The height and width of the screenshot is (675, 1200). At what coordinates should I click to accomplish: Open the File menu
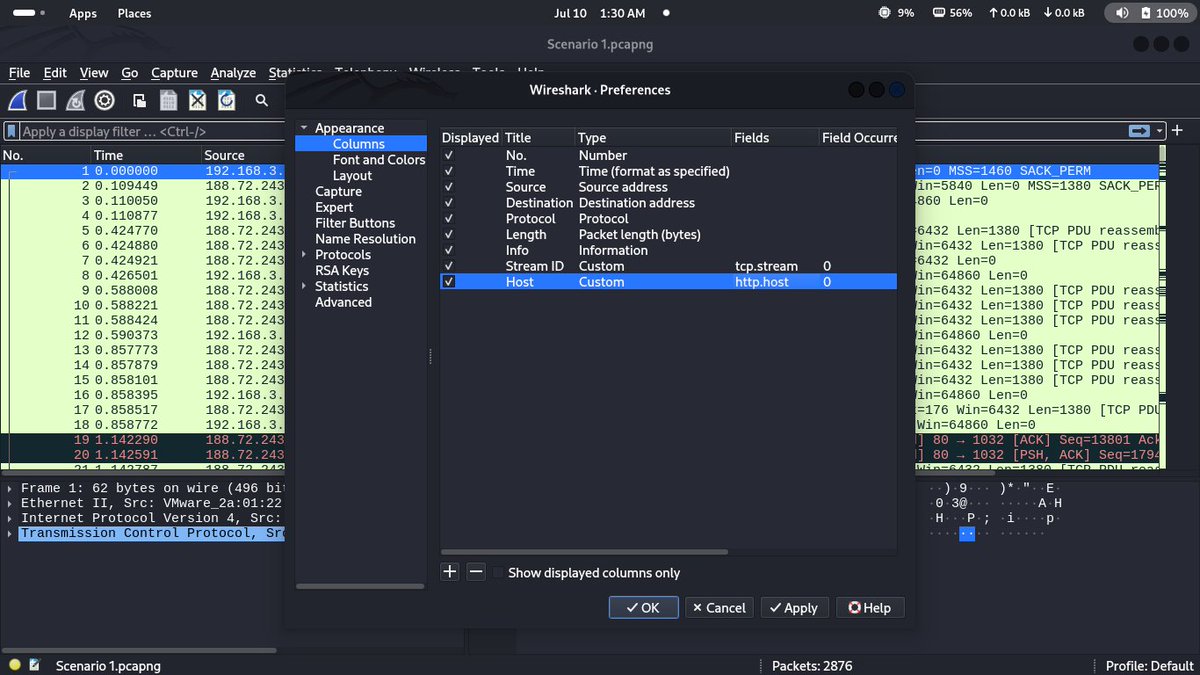click(x=19, y=73)
